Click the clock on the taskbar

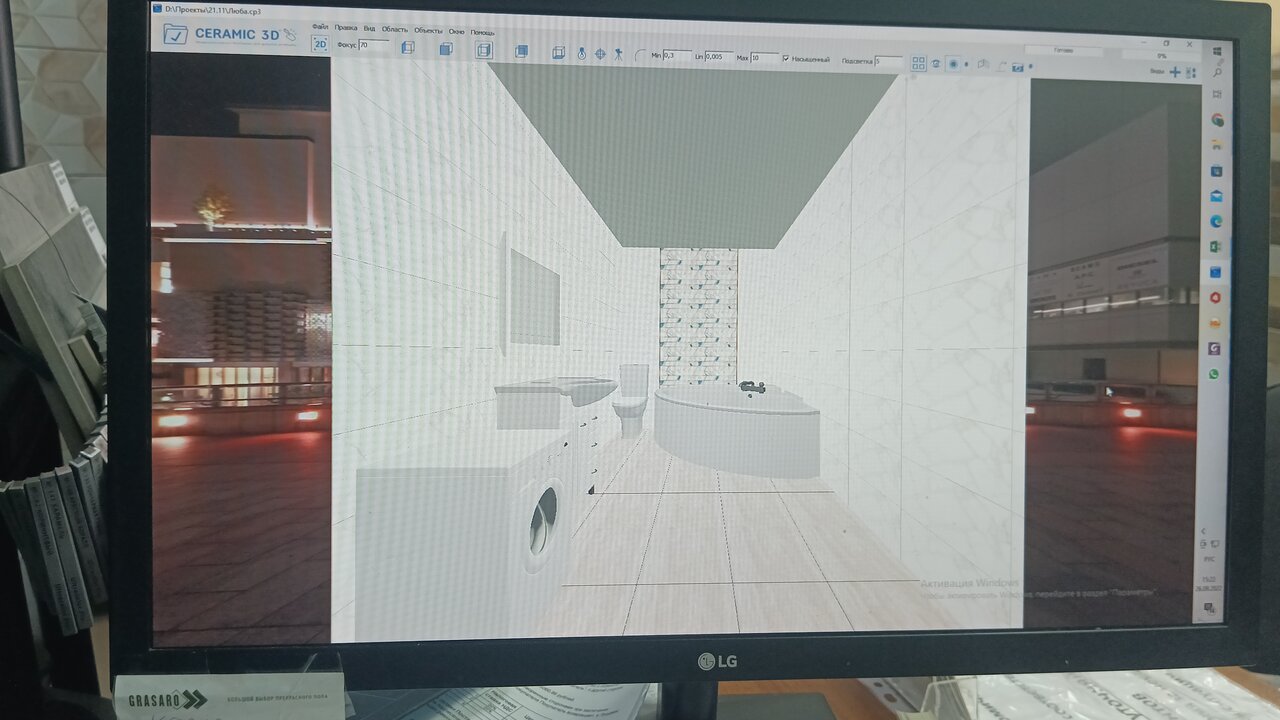coord(1209,583)
